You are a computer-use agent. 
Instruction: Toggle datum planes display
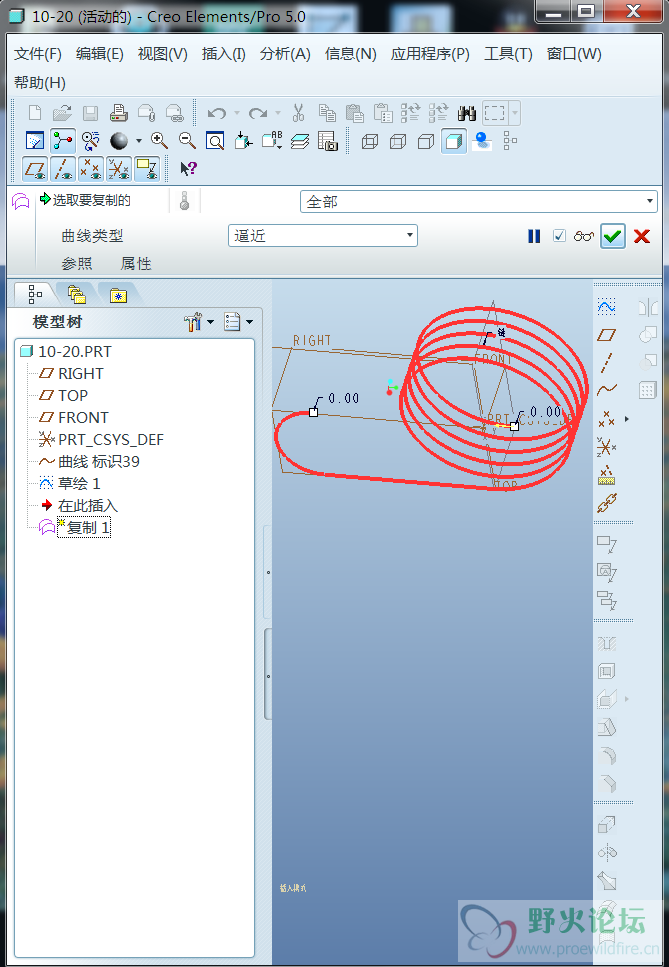click(x=35, y=169)
